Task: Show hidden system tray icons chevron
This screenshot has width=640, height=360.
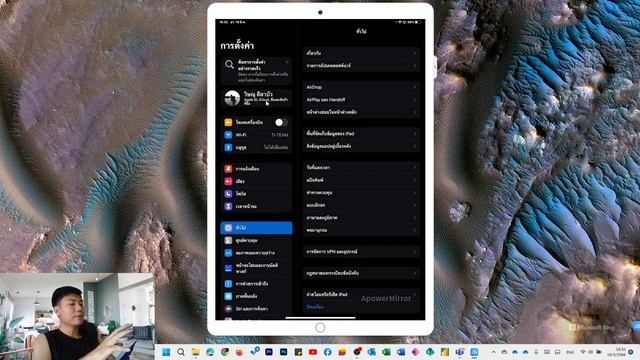Action: (x=493, y=352)
